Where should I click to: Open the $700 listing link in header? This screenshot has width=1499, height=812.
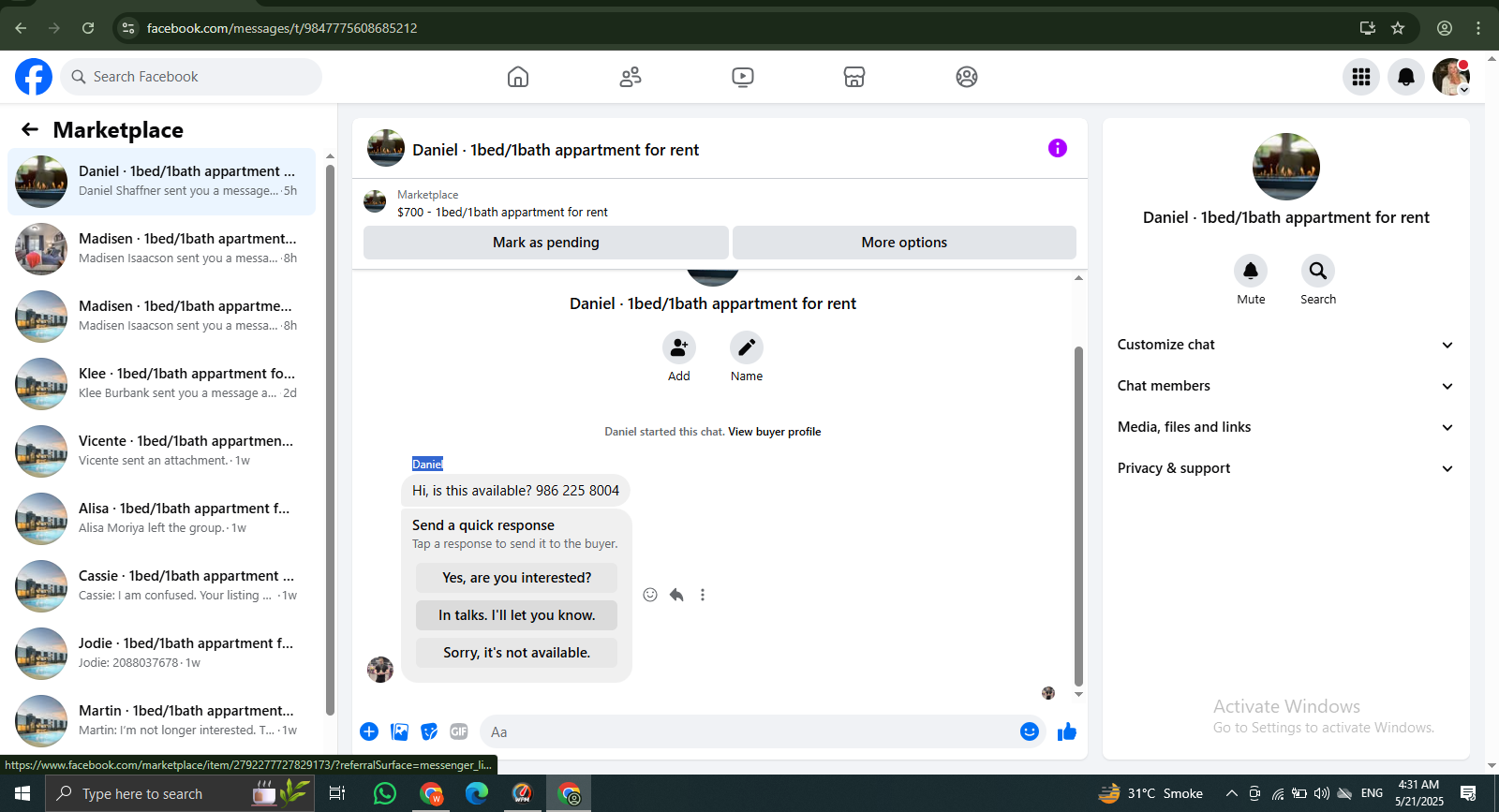point(502,213)
